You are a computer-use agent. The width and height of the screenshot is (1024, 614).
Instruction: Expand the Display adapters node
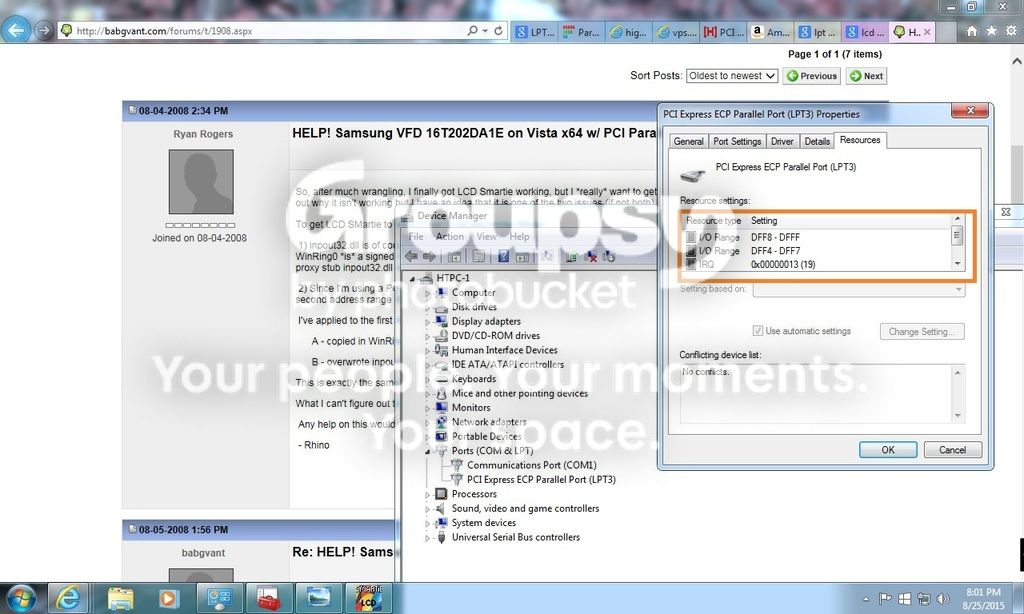tap(428, 321)
